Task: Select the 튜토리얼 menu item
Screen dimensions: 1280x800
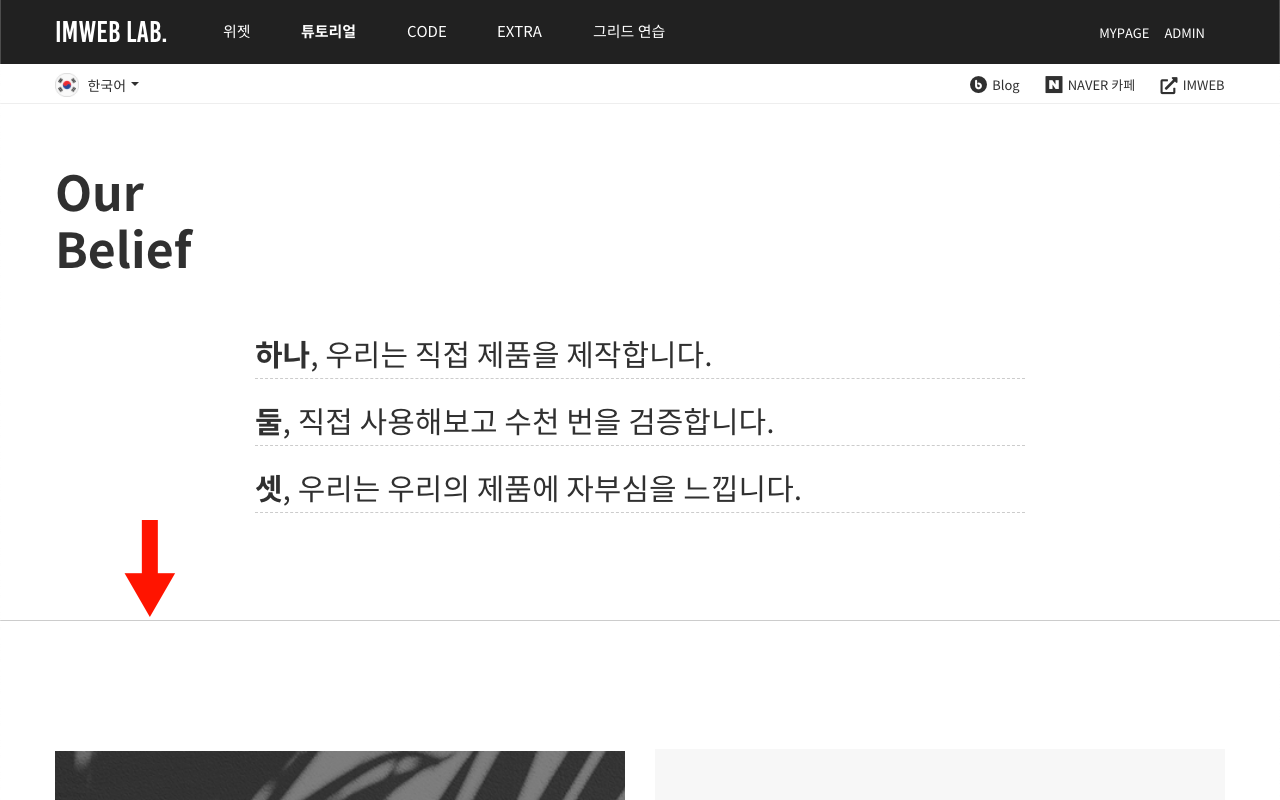Action: [328, 31]
